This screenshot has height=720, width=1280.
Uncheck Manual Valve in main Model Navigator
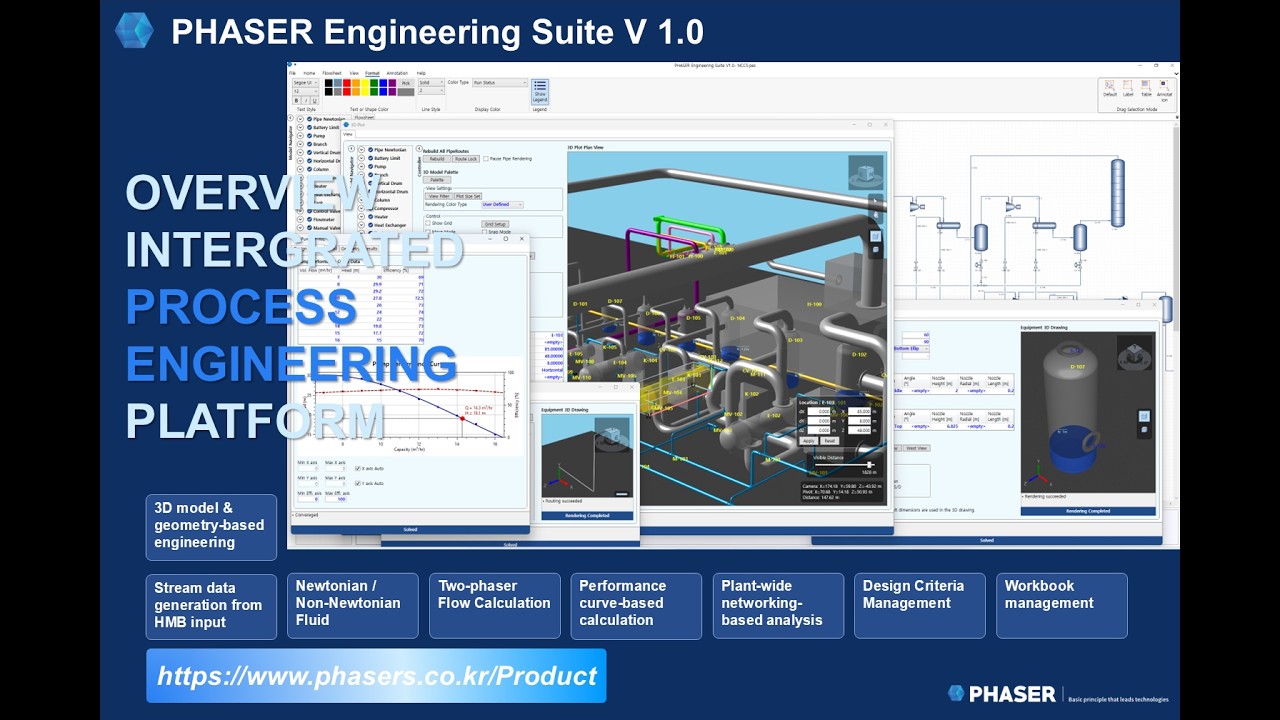click(309, 228)
